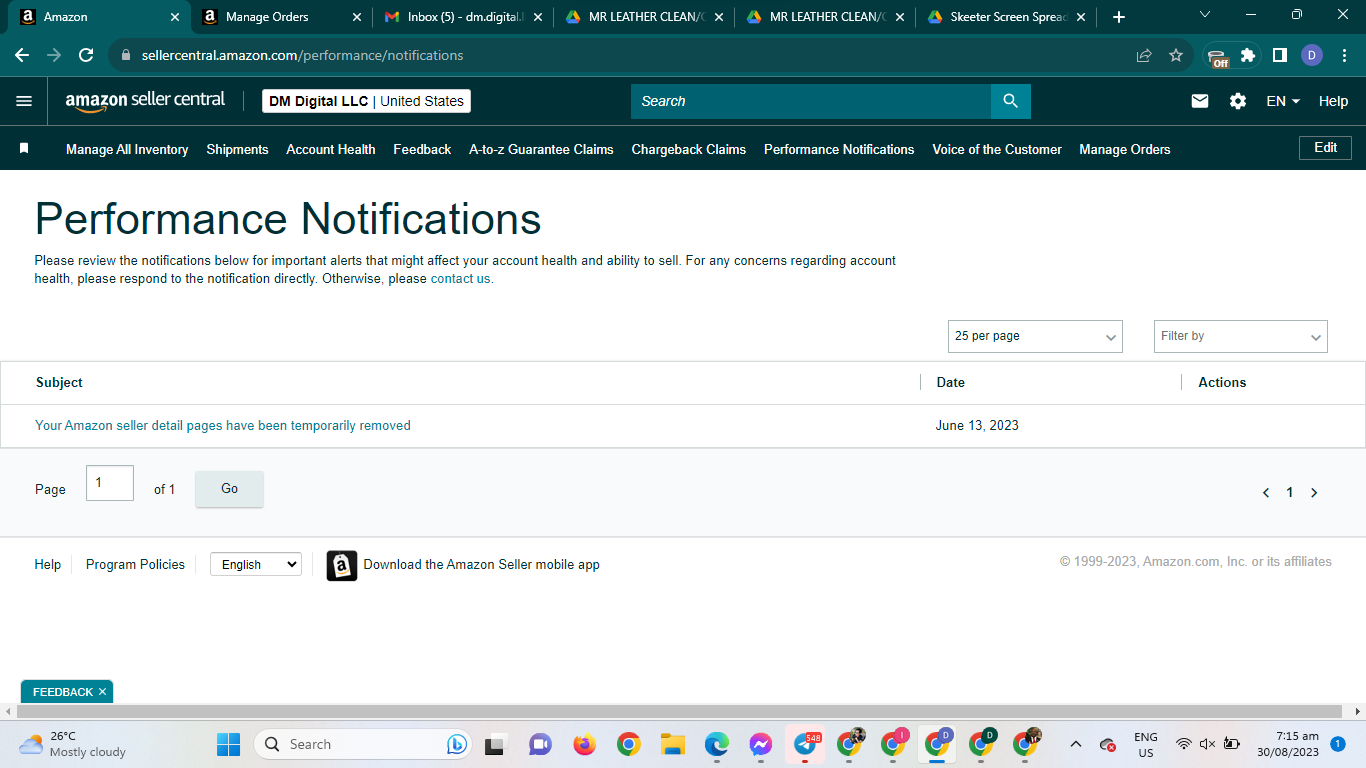
Task: Open Microsoft Edge from the taskbar
Action: tap(717, 744)
